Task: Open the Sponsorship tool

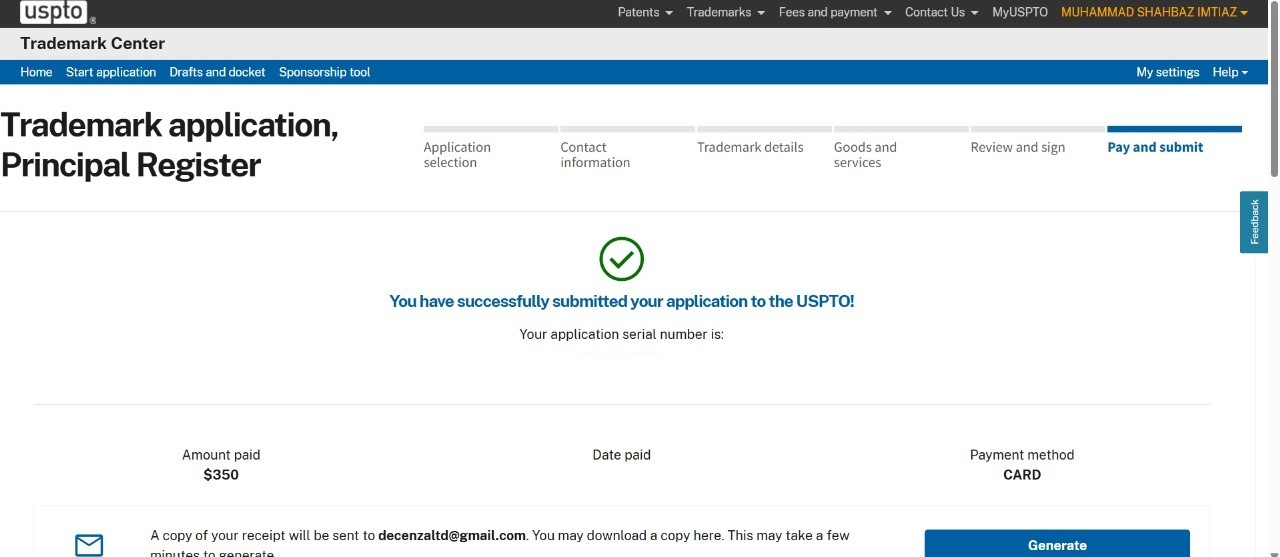Action: point(324,72)
